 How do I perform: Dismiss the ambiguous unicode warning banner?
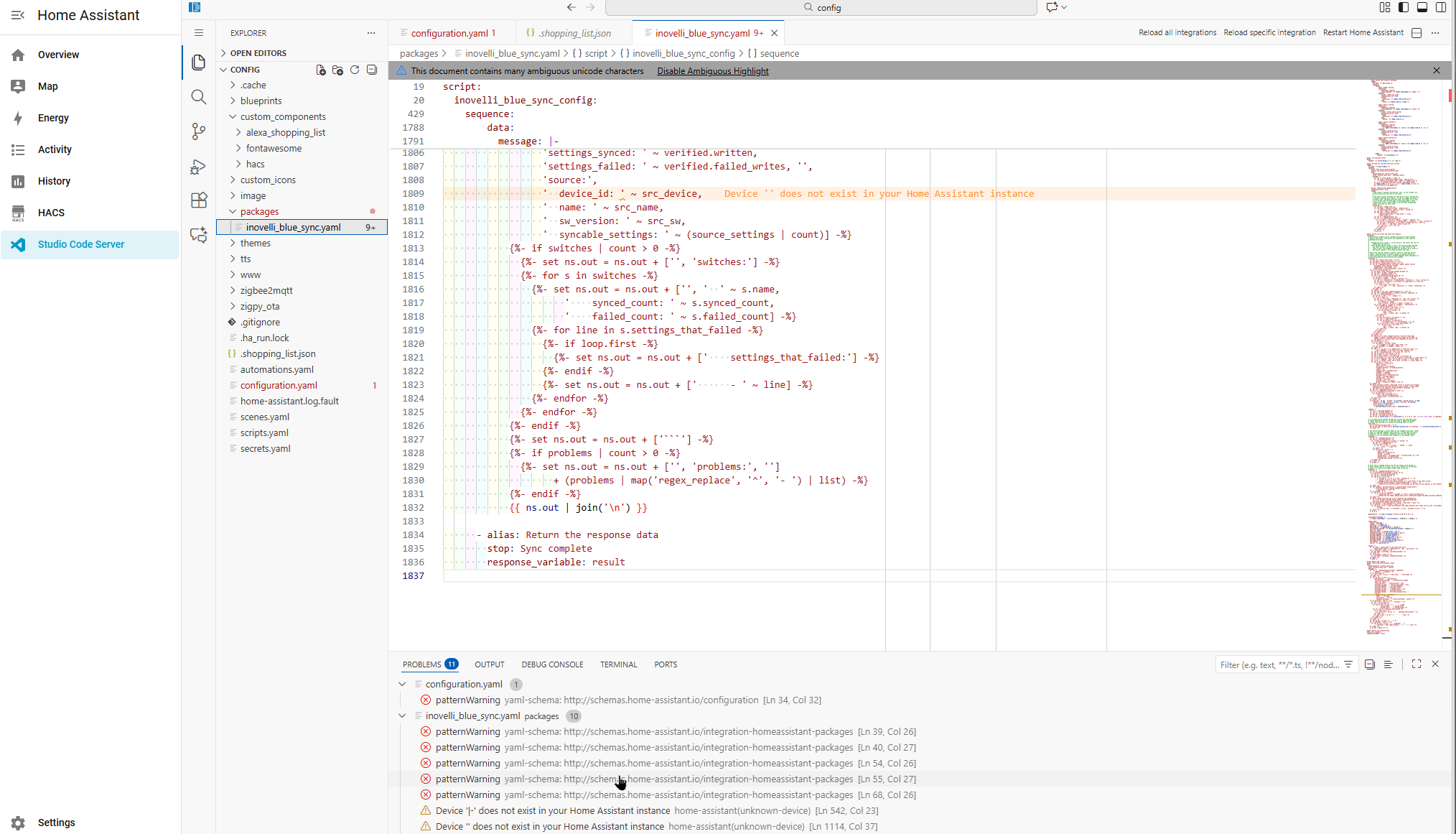[x=1437, y=70]
